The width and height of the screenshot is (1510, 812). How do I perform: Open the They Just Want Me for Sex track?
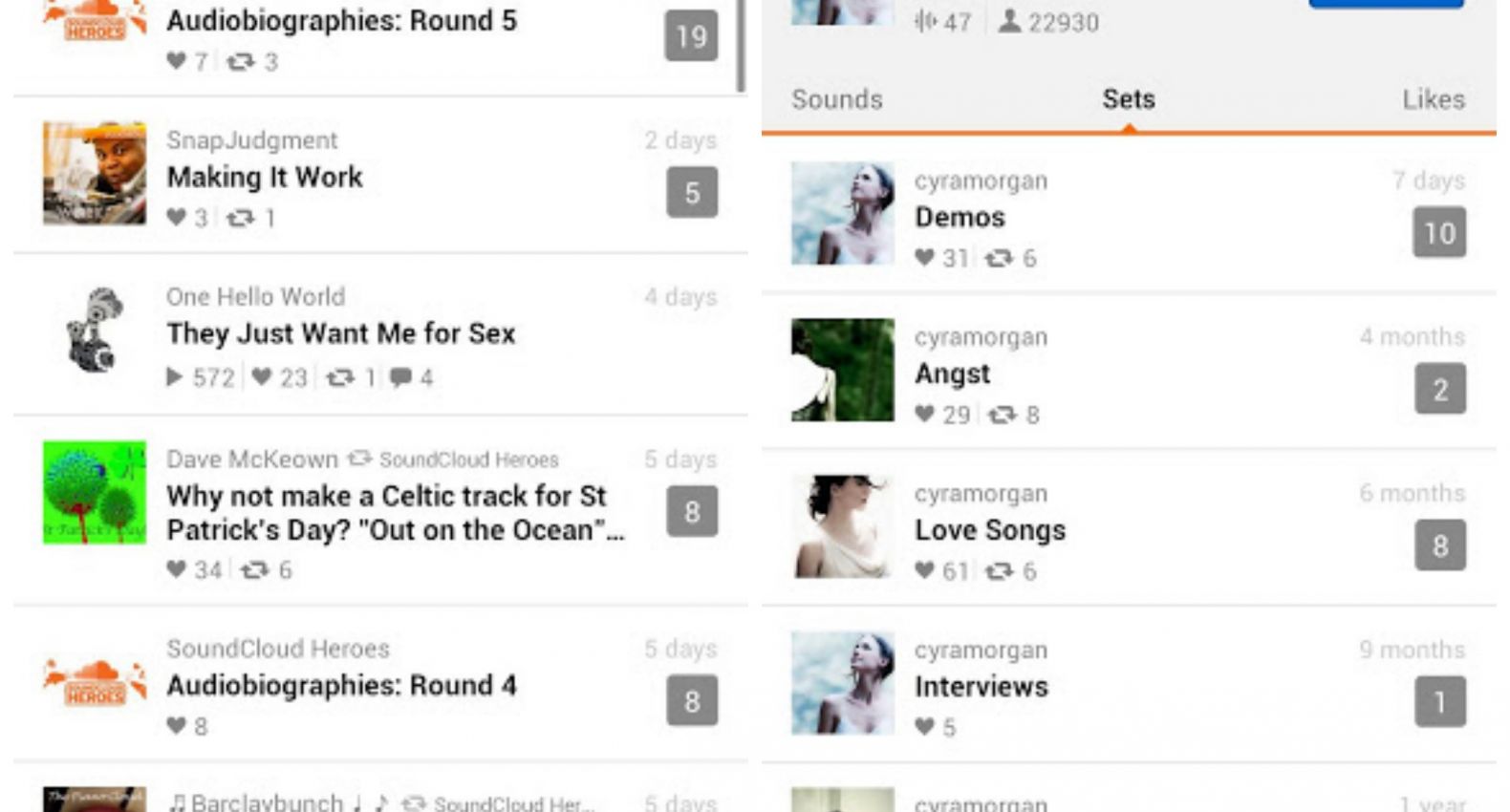coord(341,333)
